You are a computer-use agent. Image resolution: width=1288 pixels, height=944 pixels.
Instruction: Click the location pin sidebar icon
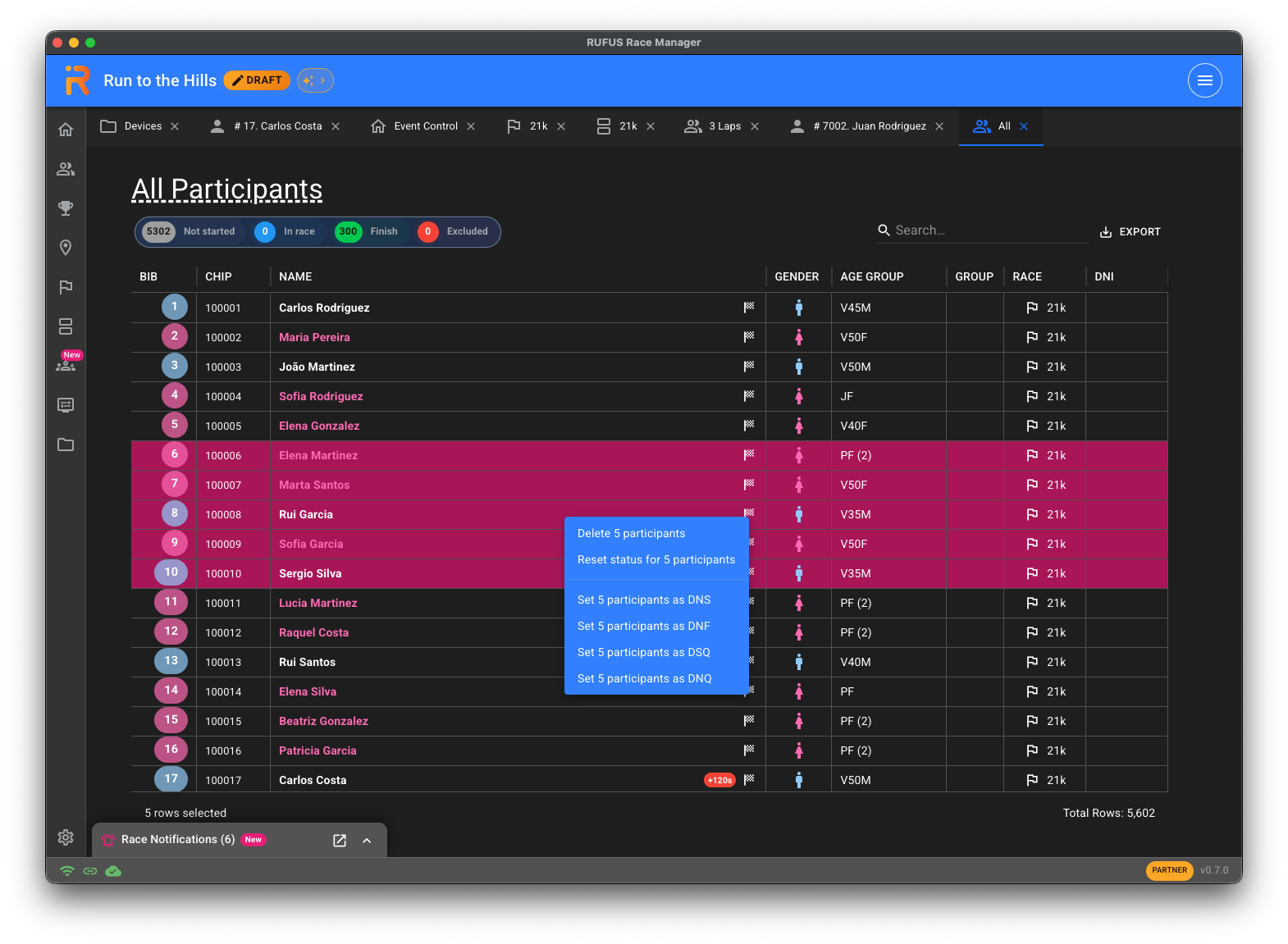click(x=66, y=248)
